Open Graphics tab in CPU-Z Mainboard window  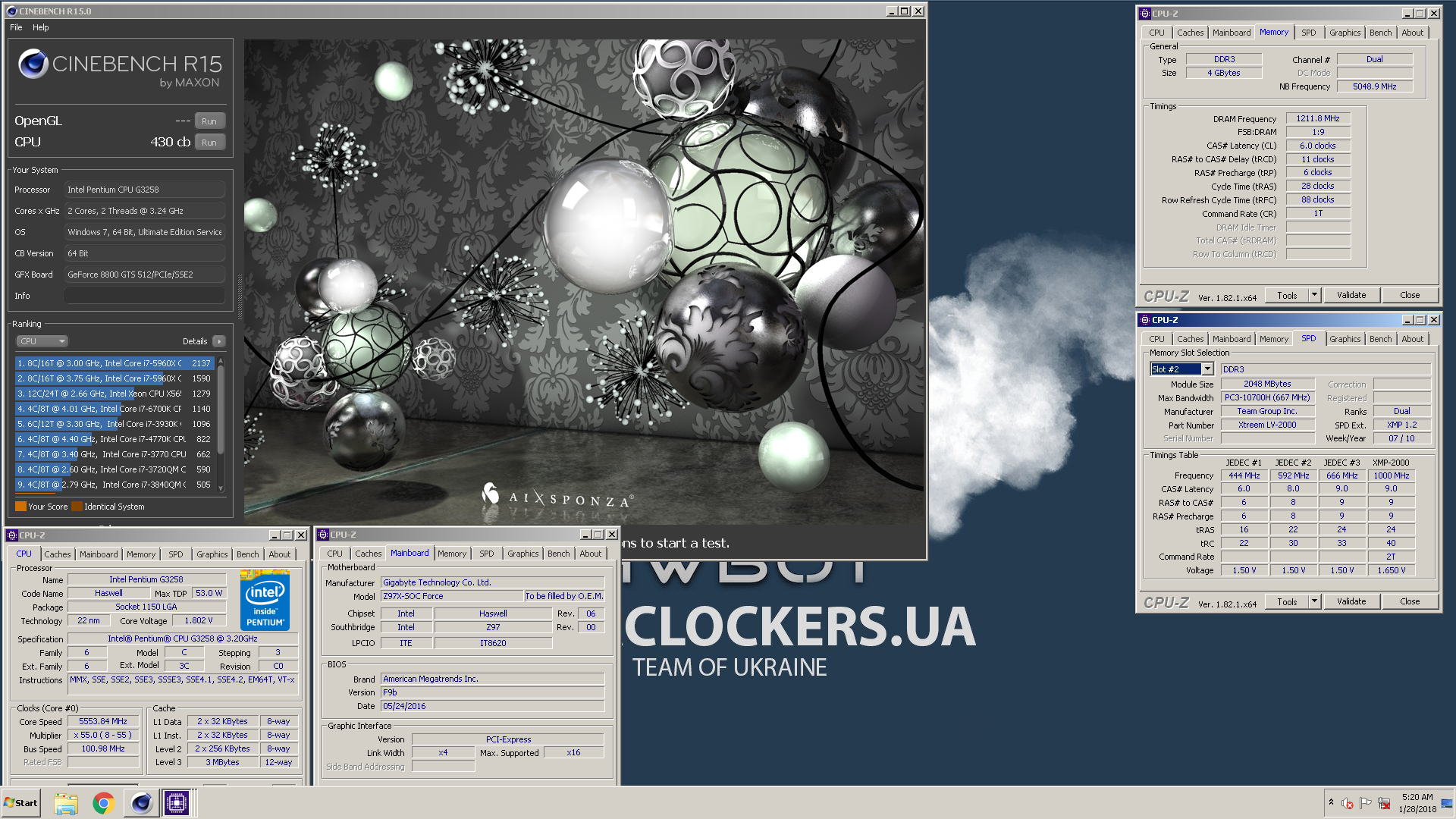[522, 554]
